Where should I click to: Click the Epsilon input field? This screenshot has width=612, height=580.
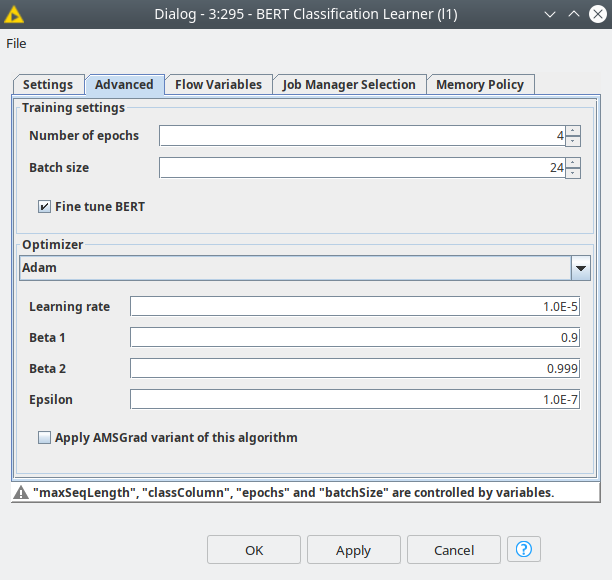coord(355,399)
